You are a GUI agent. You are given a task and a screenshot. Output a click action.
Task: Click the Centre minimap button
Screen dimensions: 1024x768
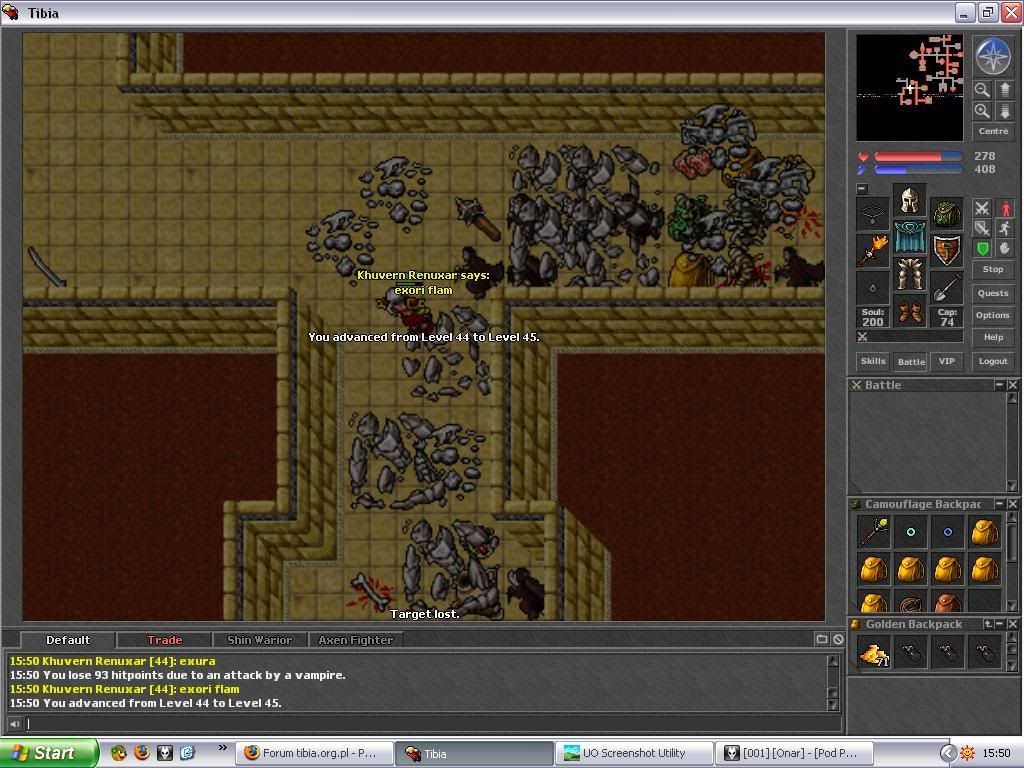993,131
